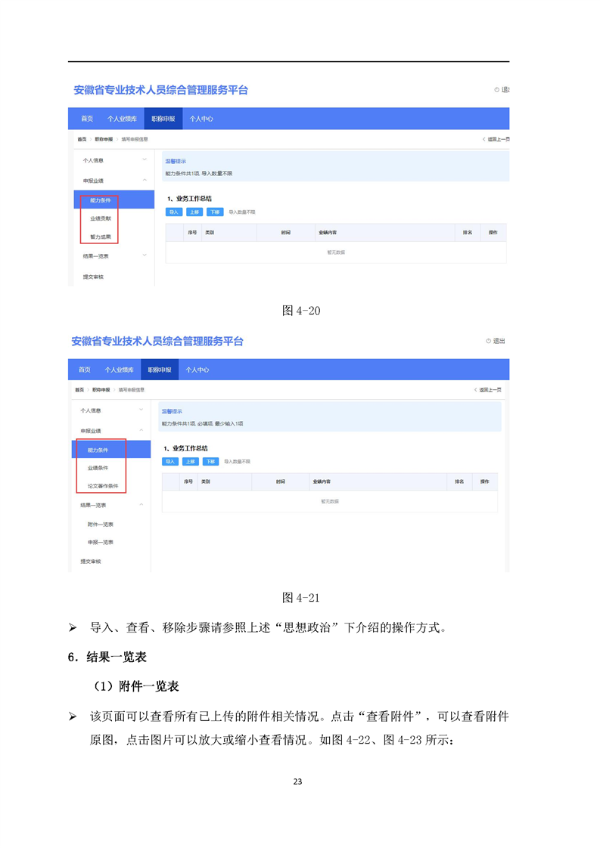Collapse 结果一览表 section in Figure 4-21 sidebar
This screenshot has width=600, height=848.
(x=141, y=505)
